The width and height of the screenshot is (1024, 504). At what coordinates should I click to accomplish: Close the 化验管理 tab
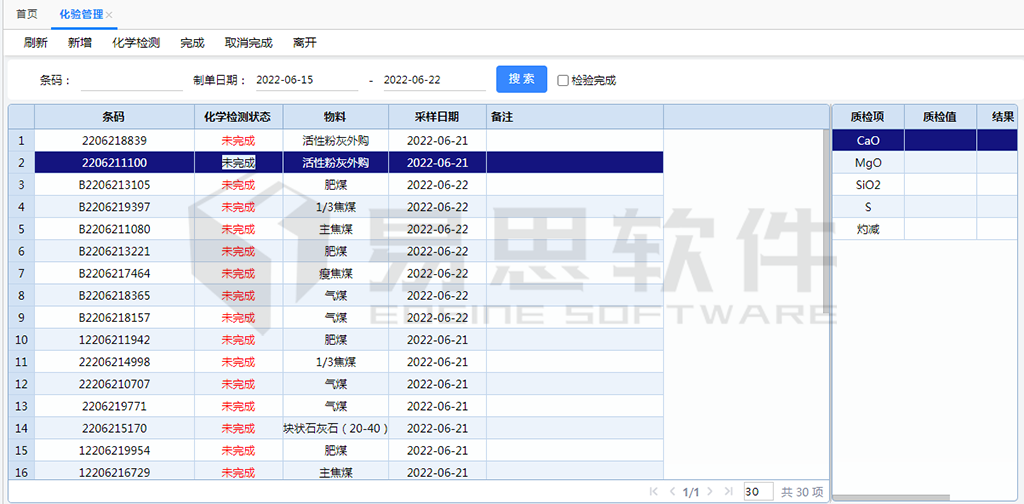tap(109, 15)
